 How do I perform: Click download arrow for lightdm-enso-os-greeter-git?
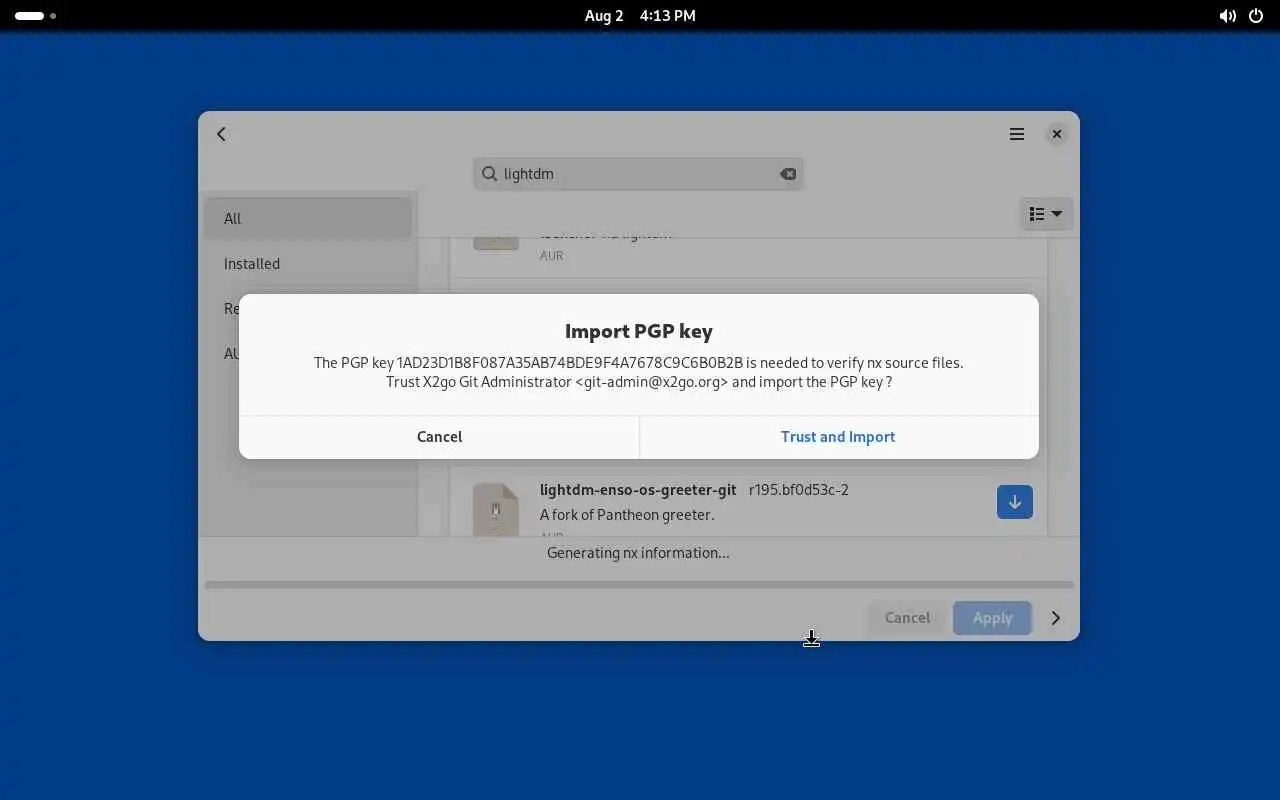[x=1015, y=502]
